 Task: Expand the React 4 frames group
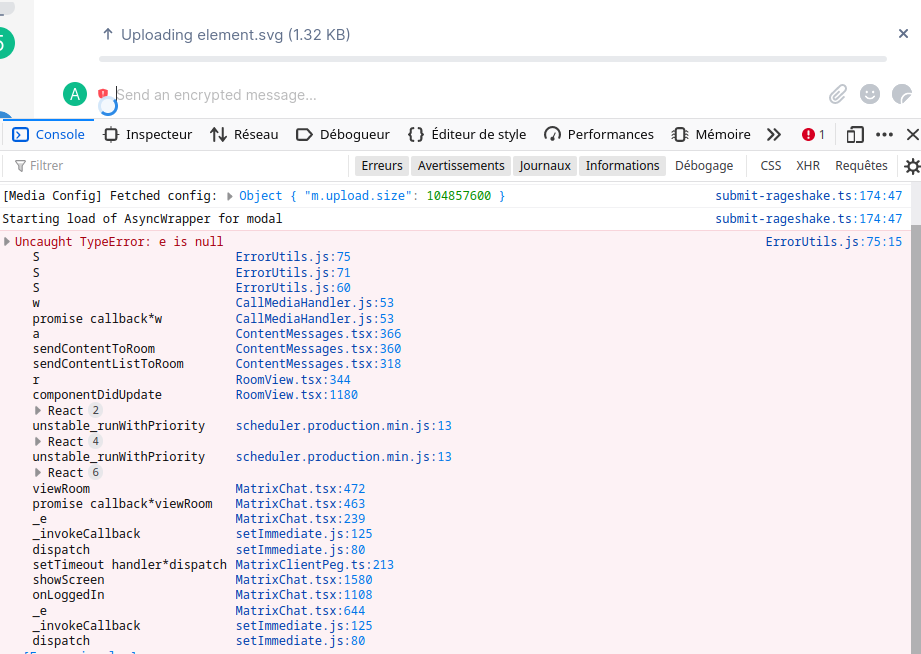pyautogui.click(x=38, y=441)
